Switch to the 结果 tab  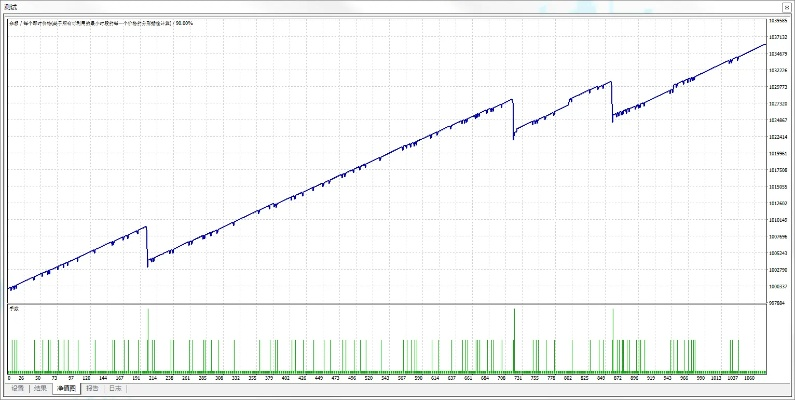coord(41,388)
